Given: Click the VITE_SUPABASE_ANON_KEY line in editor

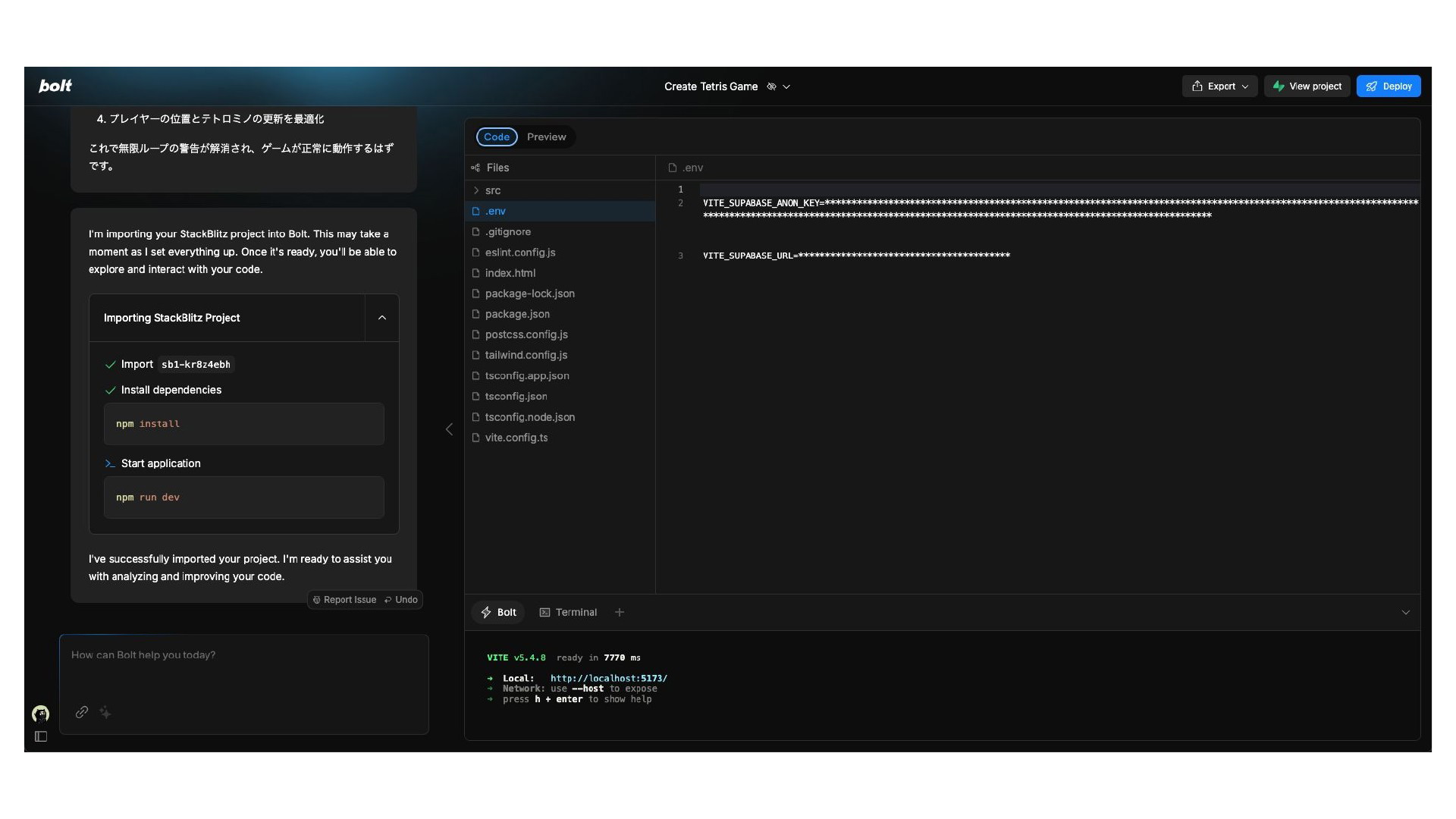Looking at the screenshot, I should [1060, 209].
